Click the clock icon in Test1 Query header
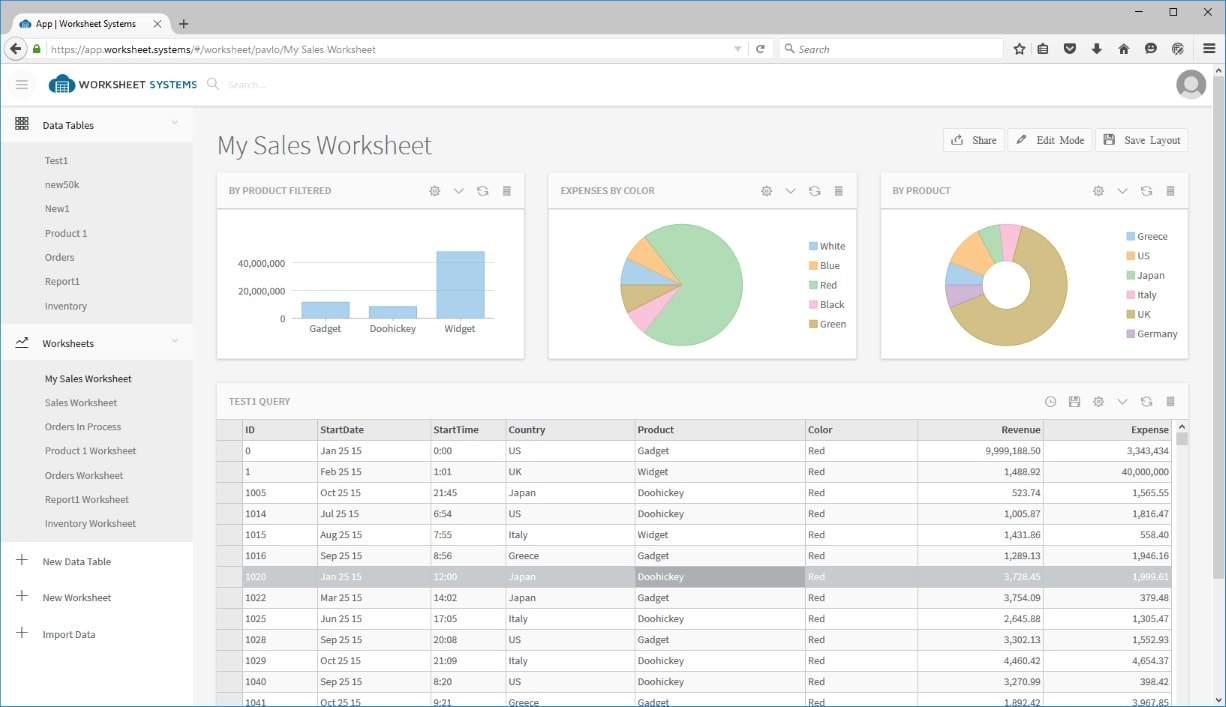Image resolution: width=1226 pixels, height=707 pixels. click(1050, 402)
